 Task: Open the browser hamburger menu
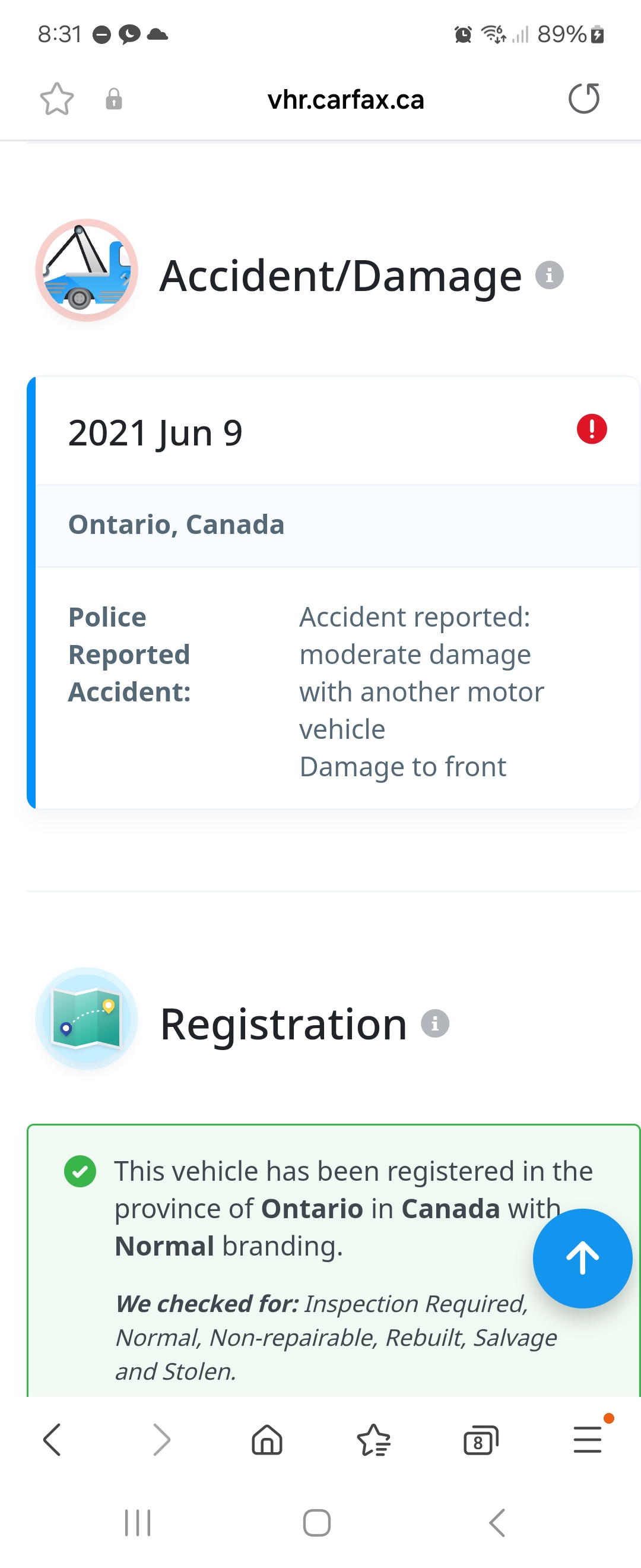tap(588, 1440)
